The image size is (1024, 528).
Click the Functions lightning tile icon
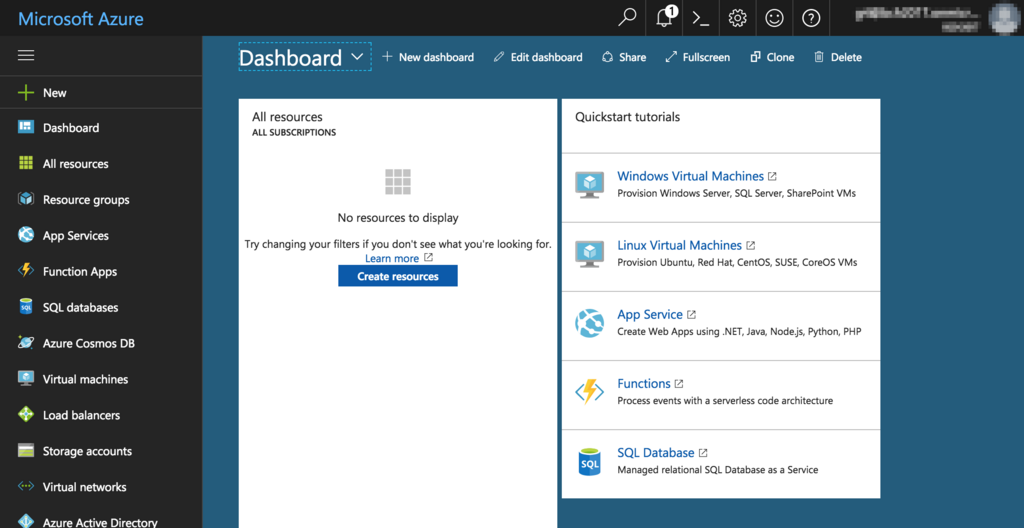click(x=590, y=392)
